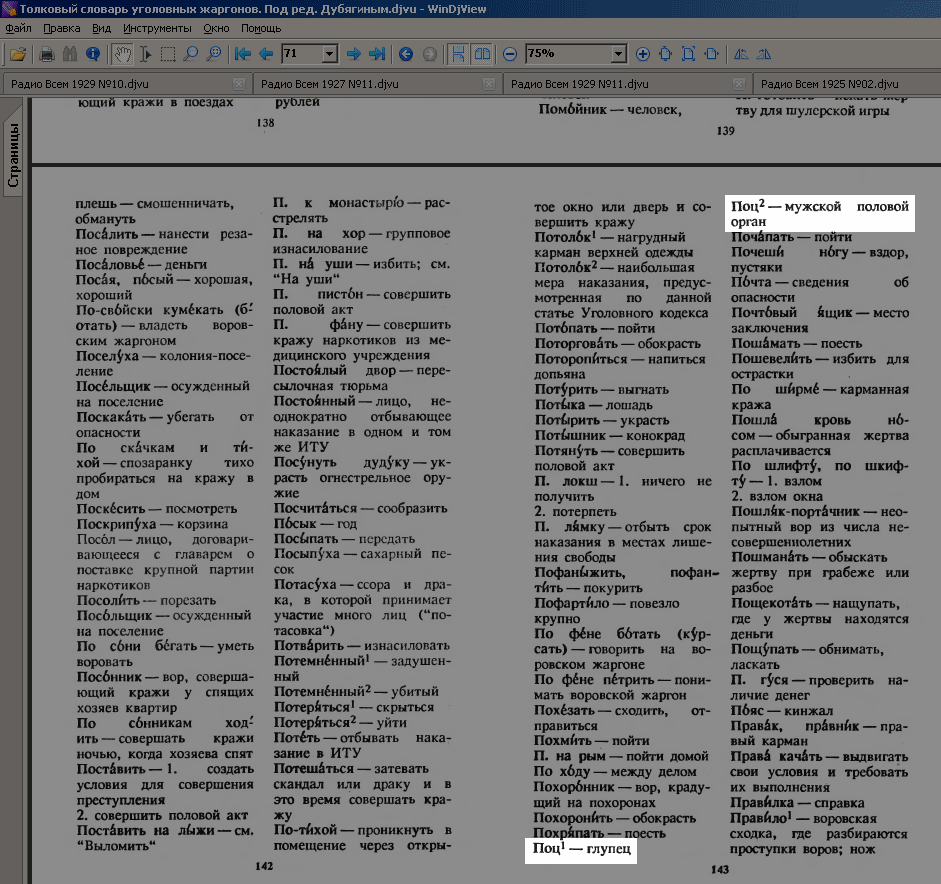Open the page number dropdown
941x884 pixels.
pos(329,54)
